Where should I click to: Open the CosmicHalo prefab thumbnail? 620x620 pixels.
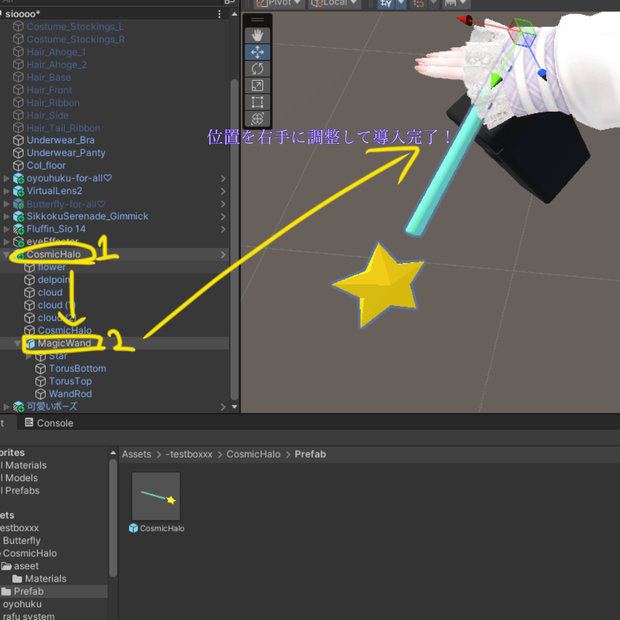(156, 496)
